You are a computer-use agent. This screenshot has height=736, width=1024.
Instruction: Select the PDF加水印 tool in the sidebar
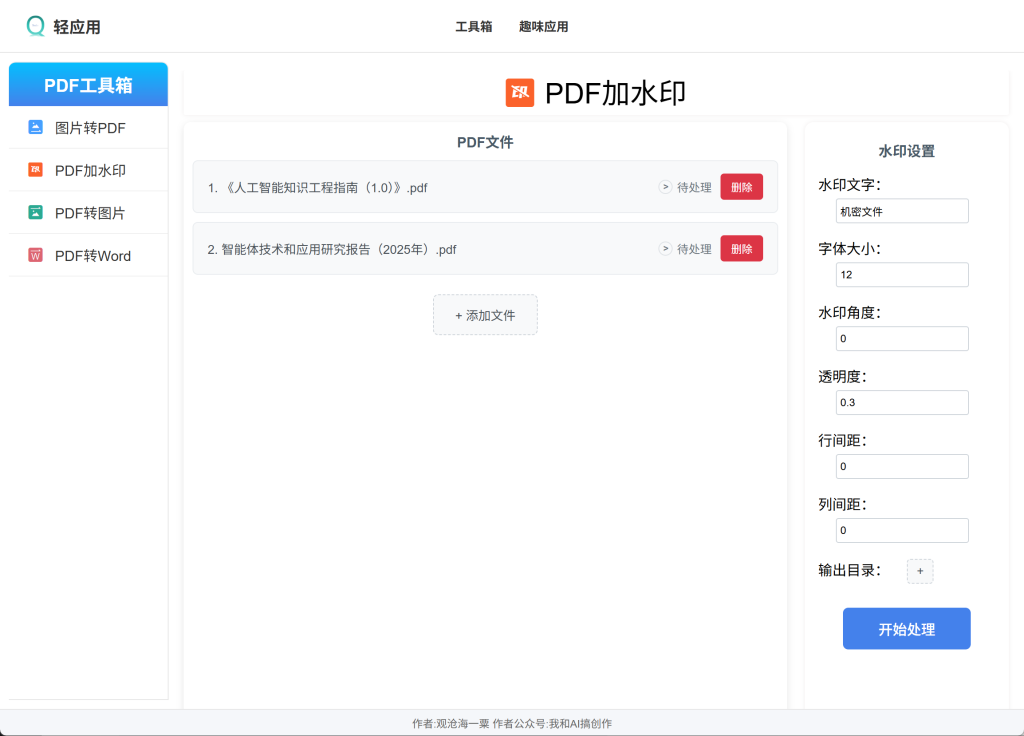(87, 170)
